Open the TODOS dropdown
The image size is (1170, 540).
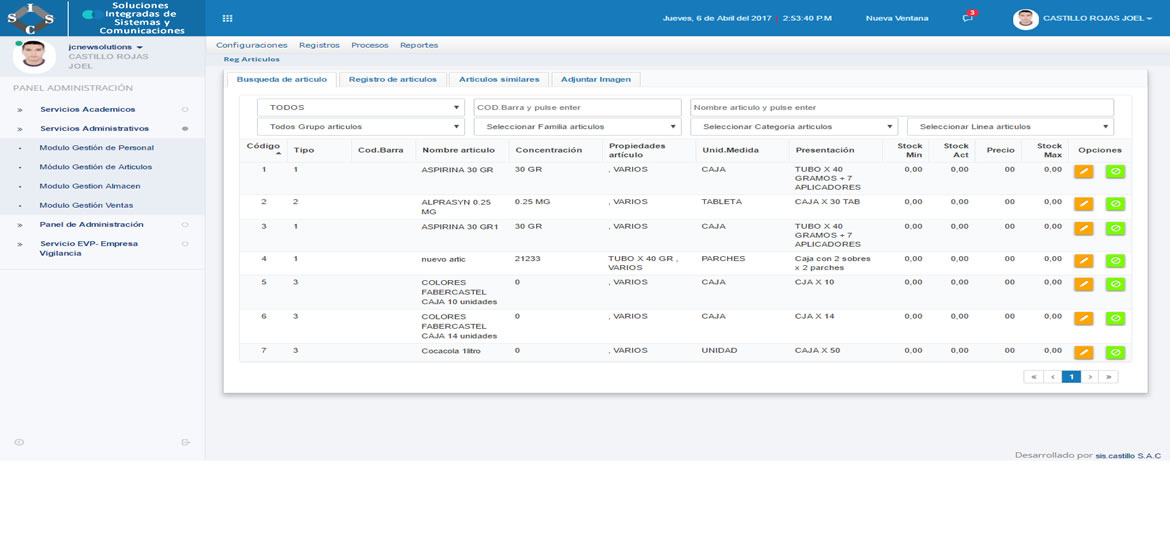[361, 107]
